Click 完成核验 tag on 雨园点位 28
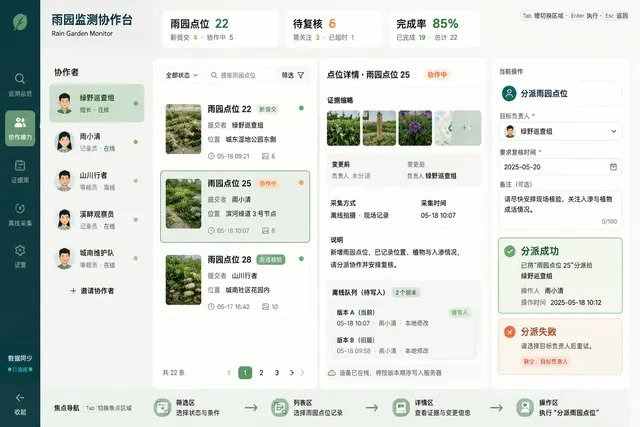 coord(271,260)
